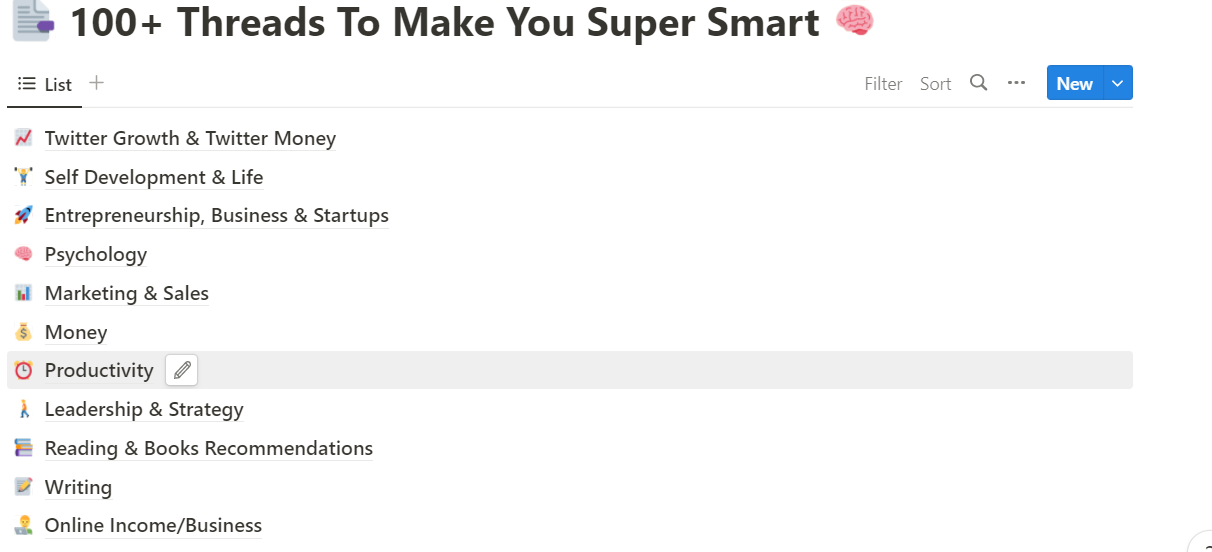Viewport: 1212px width, 552px height.
Task: Click the money bag icon for Money
Action: 24,332
